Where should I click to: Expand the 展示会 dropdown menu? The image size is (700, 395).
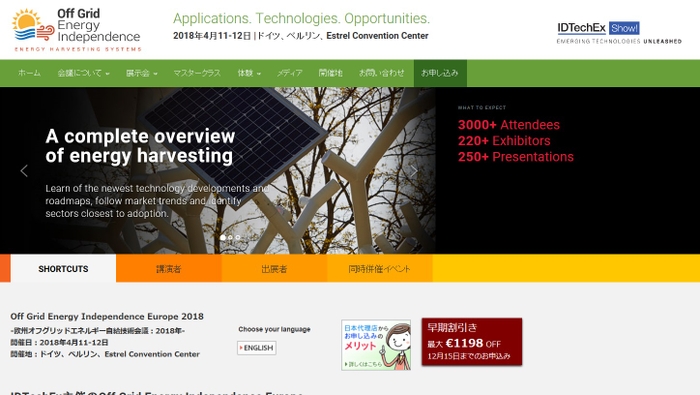[x=142, y=73]
